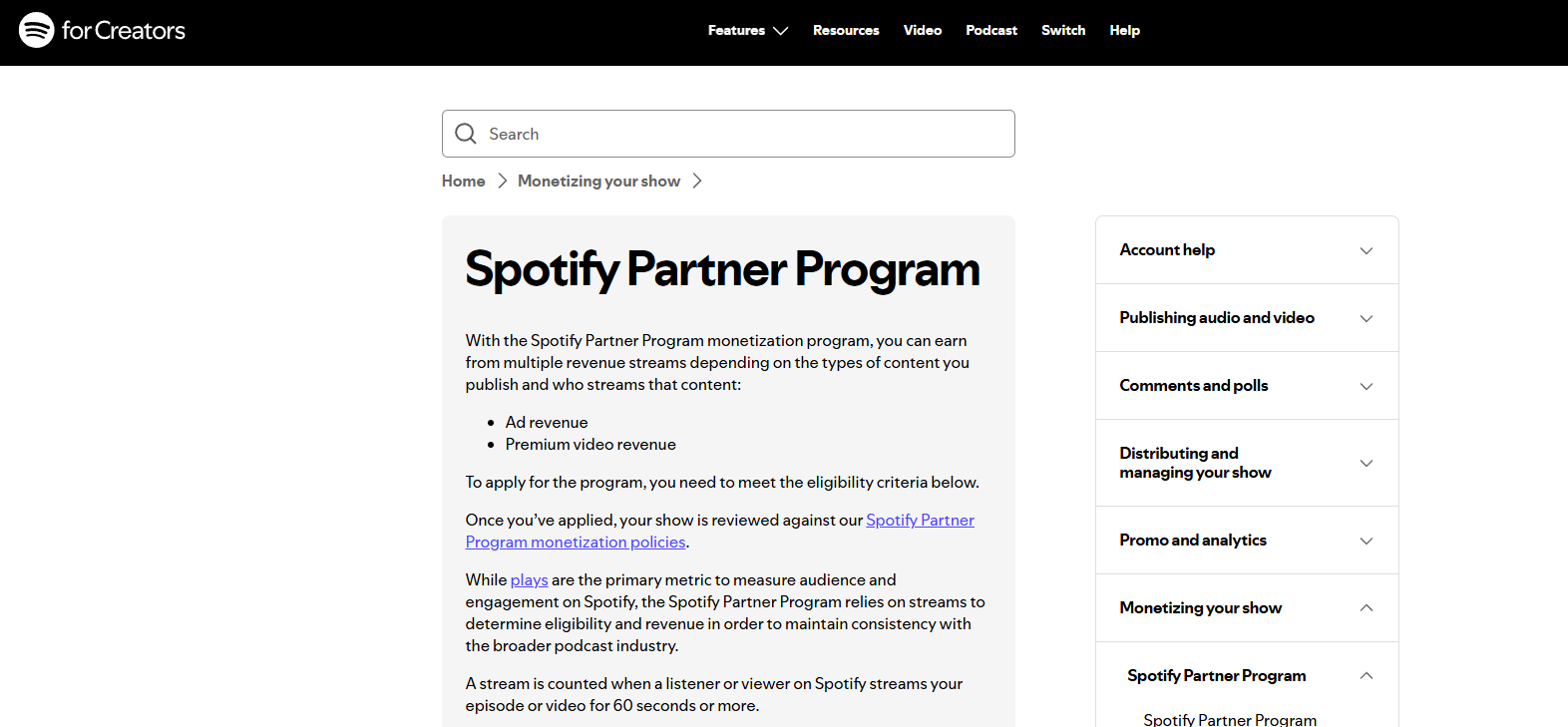Open the Features dropdown menu
The width and height of the screenshot is (1568, 727).
point(748,30)
